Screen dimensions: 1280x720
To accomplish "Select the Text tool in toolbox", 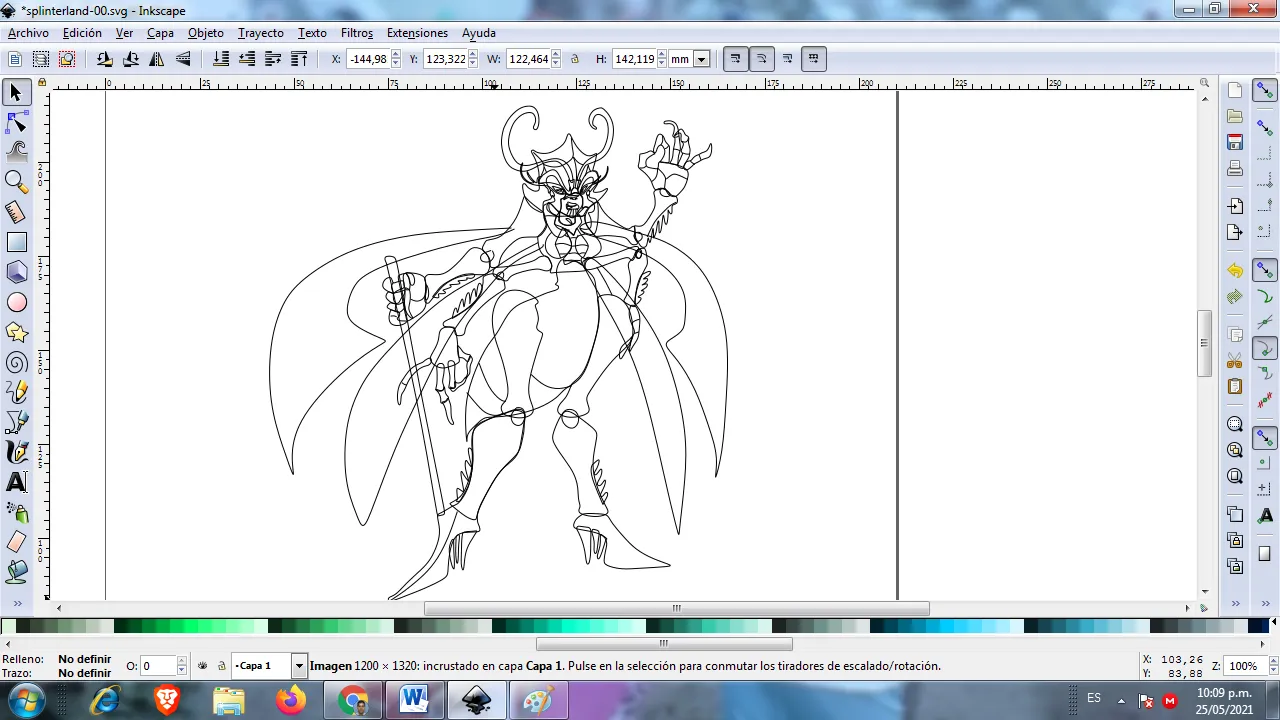I will click(x=16, y=482).
